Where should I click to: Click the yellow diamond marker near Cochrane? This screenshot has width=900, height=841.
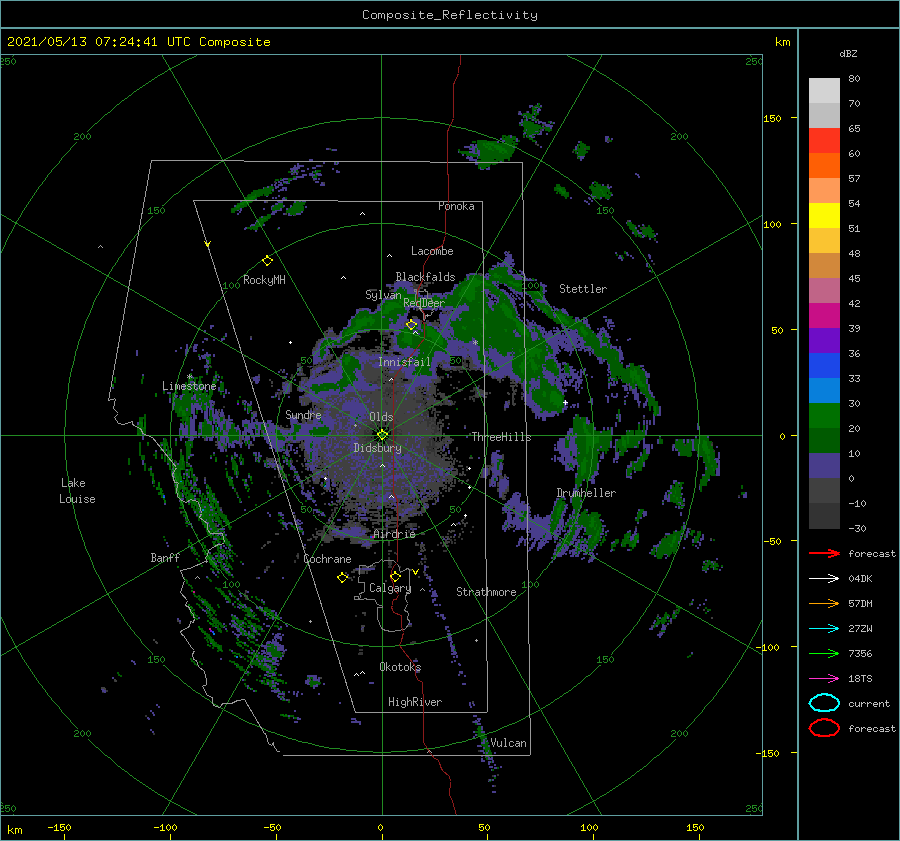click(342, 577)
